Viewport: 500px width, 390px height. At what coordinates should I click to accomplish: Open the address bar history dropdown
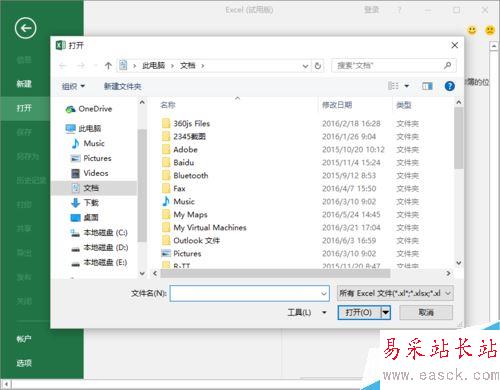pos(305,66)
